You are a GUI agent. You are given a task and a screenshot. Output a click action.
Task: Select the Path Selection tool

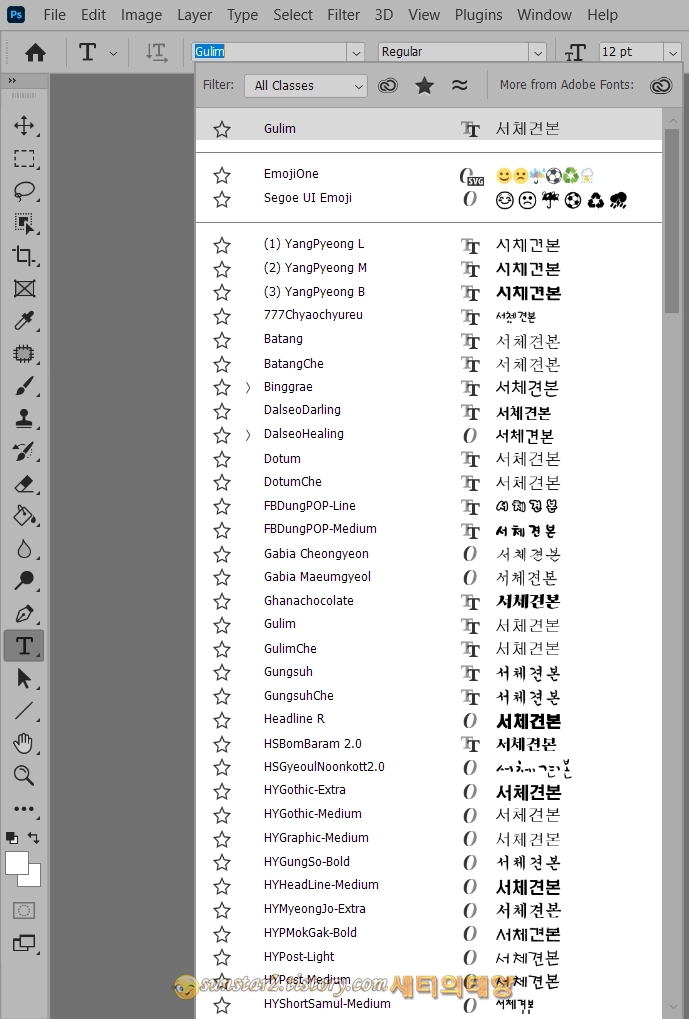click(24, 678)
